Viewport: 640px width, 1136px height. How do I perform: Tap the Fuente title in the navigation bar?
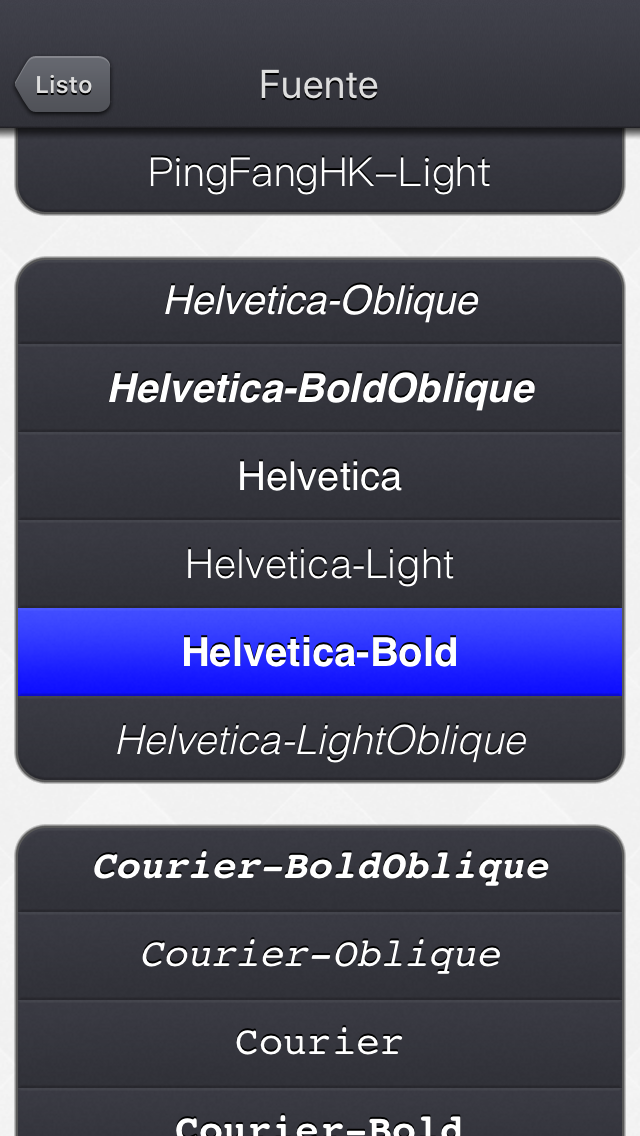[318, 85]
